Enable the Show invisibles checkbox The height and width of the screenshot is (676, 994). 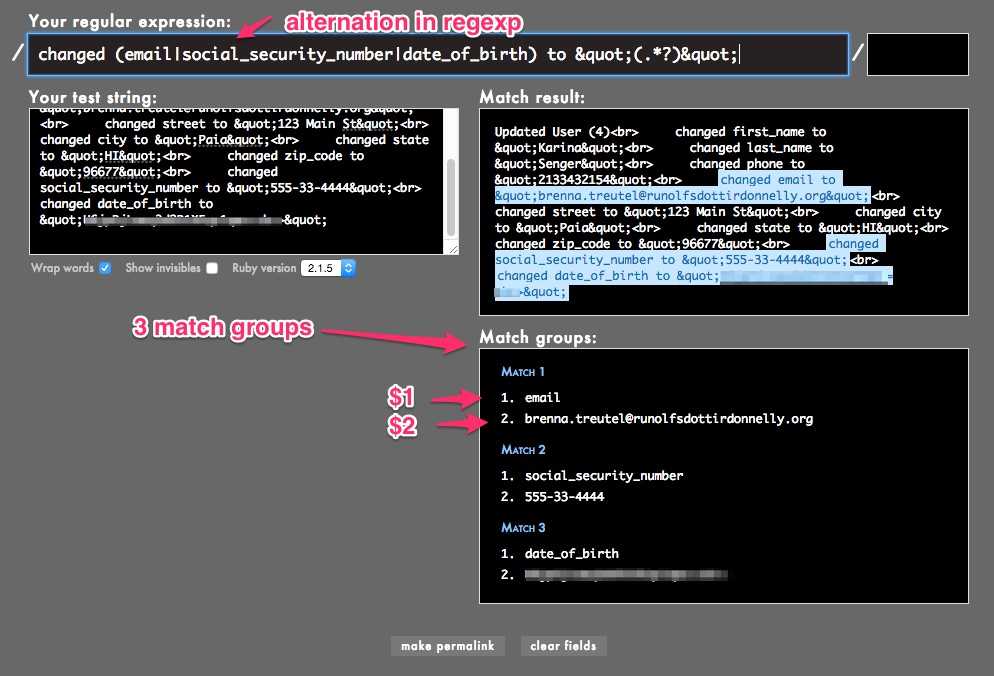211,268
